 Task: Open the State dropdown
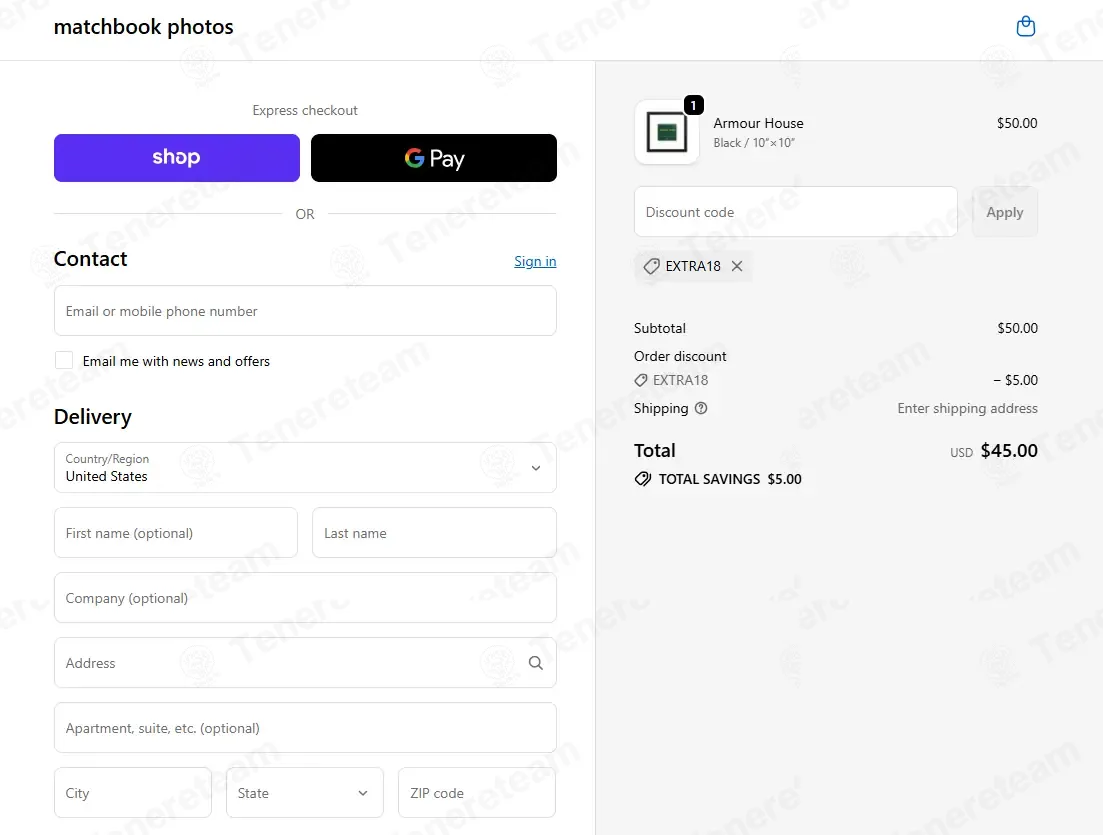click(x=305, y=793)
